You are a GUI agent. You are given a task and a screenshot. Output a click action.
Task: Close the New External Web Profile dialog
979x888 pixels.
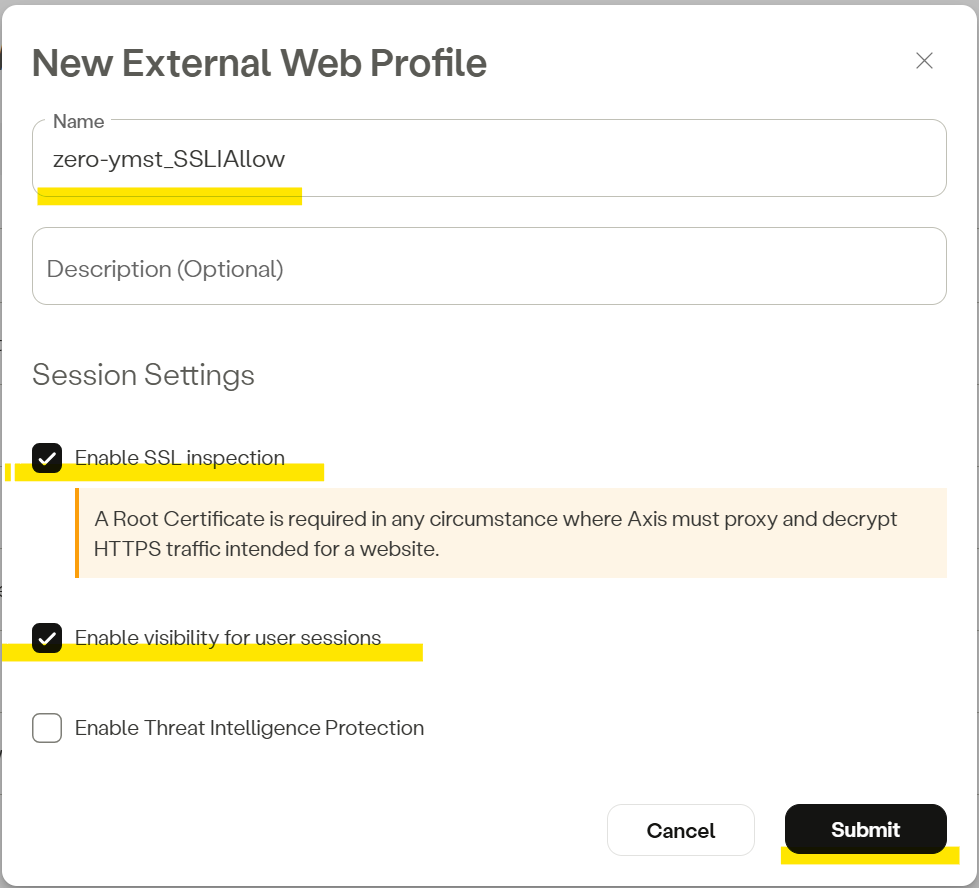924,61
